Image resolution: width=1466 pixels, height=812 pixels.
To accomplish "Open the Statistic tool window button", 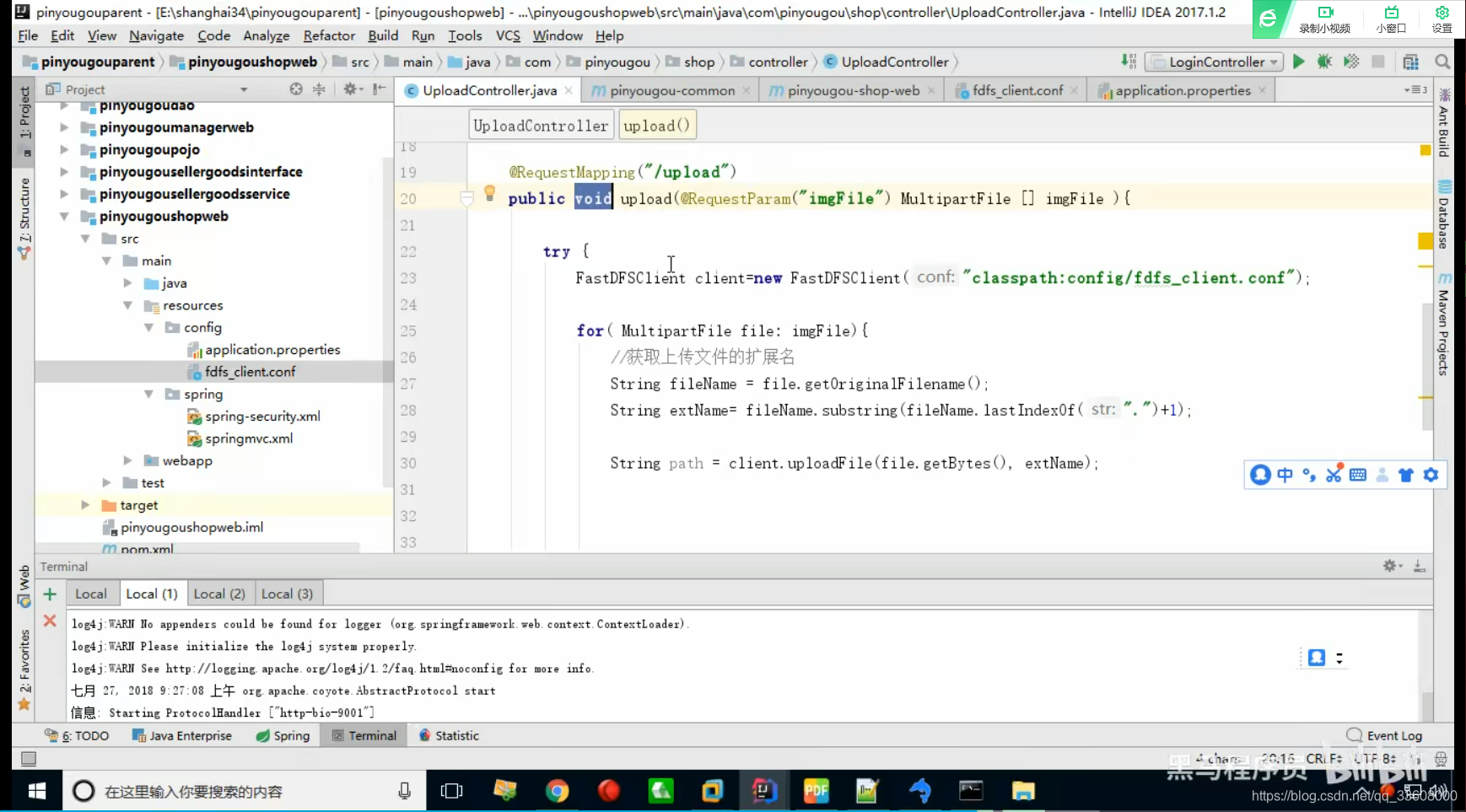I will [x=450, y=735].
